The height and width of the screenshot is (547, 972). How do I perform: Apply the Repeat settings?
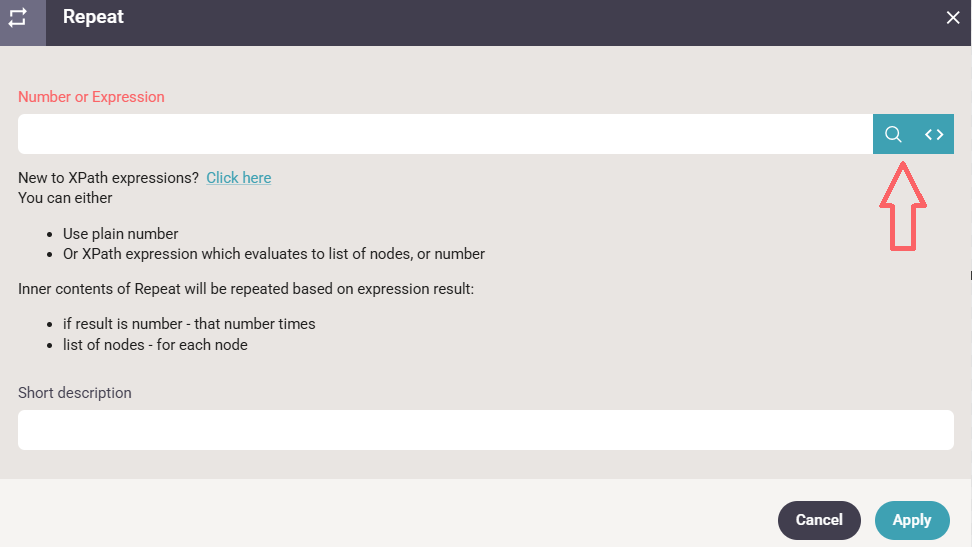click(911, 520)
